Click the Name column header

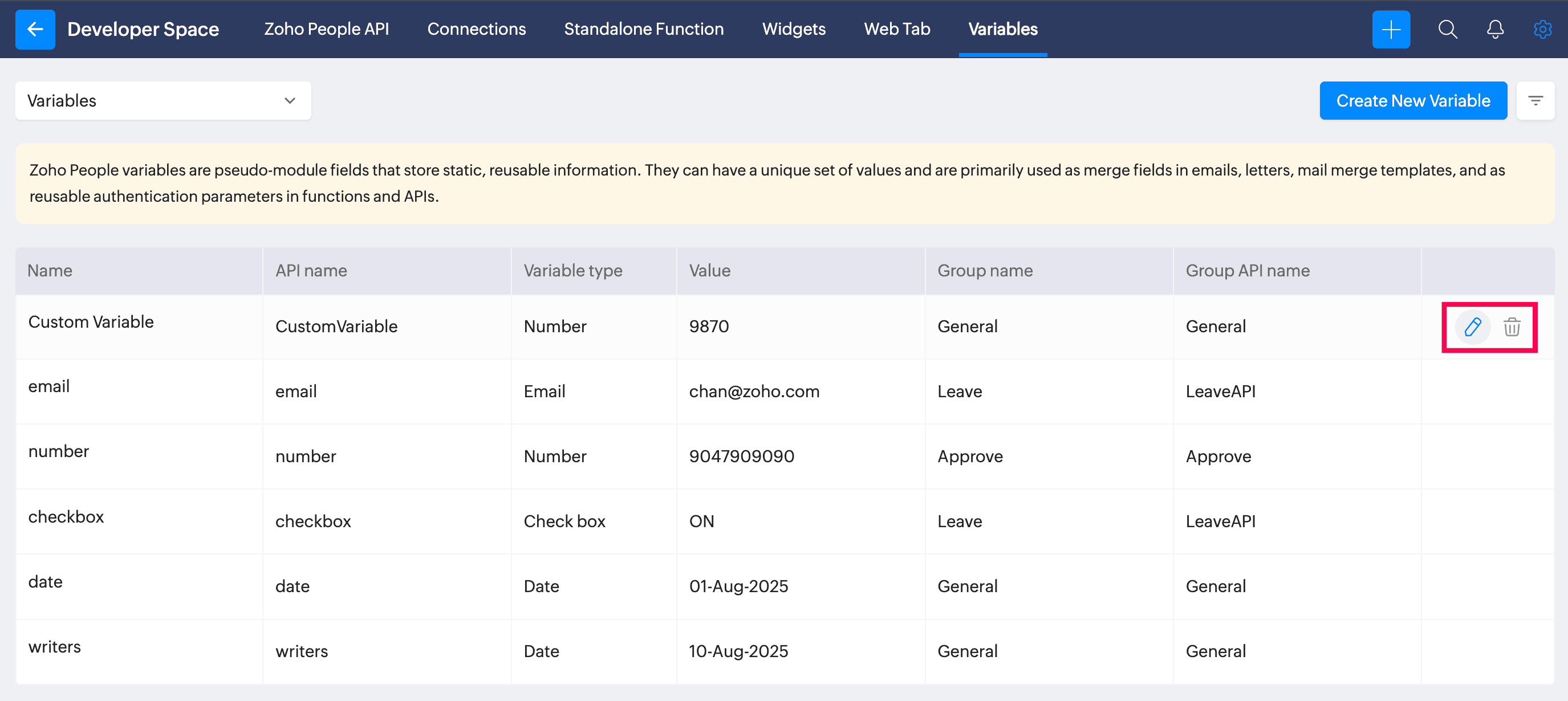click(50, 270)
